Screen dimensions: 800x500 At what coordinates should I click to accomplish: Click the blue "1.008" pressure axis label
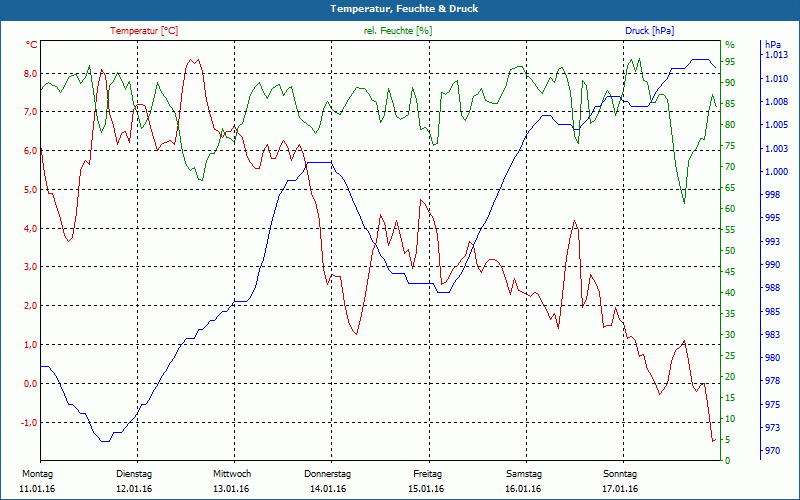pos(776,102)
